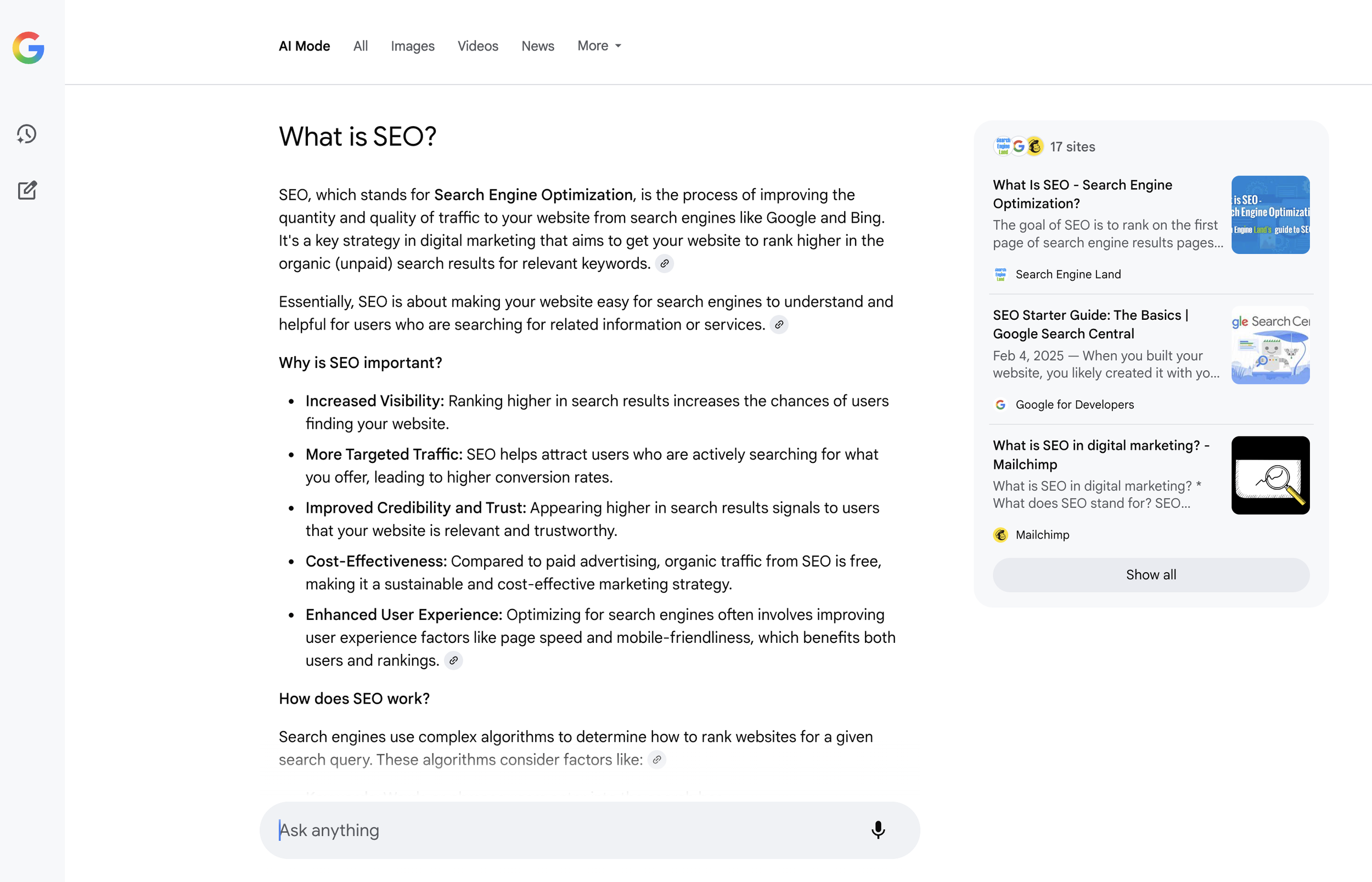1372x882 pixels.
Task: Open the 'SEO Starter Guide: The Basics' link
Action: point(1089,324)
